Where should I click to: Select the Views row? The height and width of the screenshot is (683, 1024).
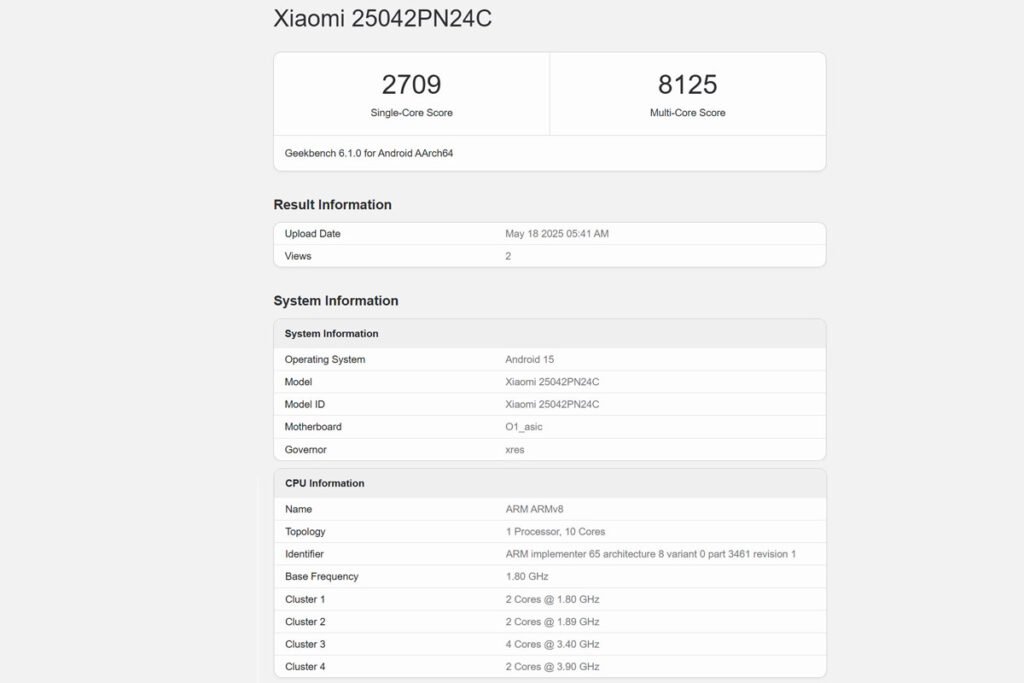click(x=549, y=256)
